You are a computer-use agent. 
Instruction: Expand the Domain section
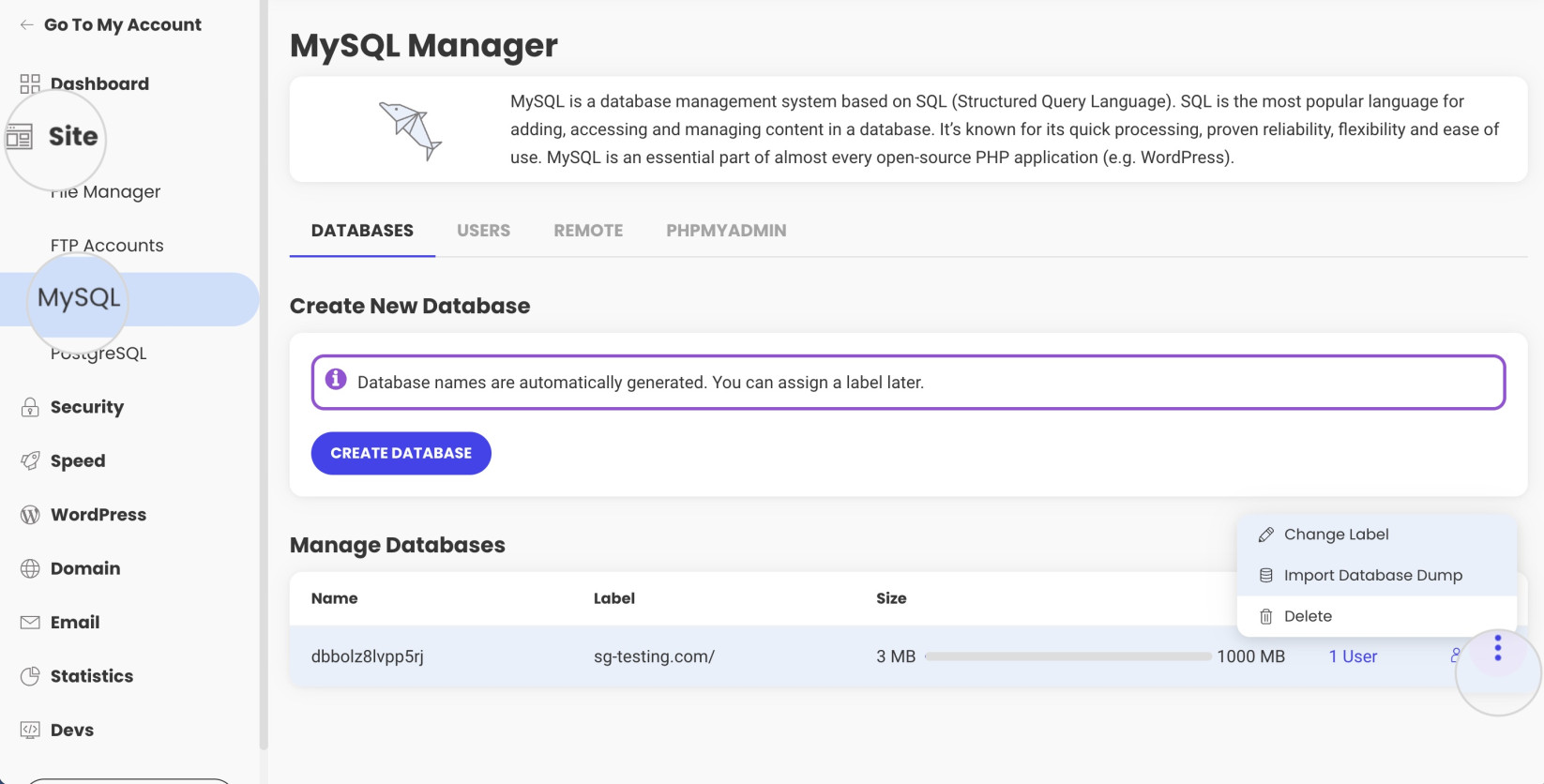tap(85, 568)
